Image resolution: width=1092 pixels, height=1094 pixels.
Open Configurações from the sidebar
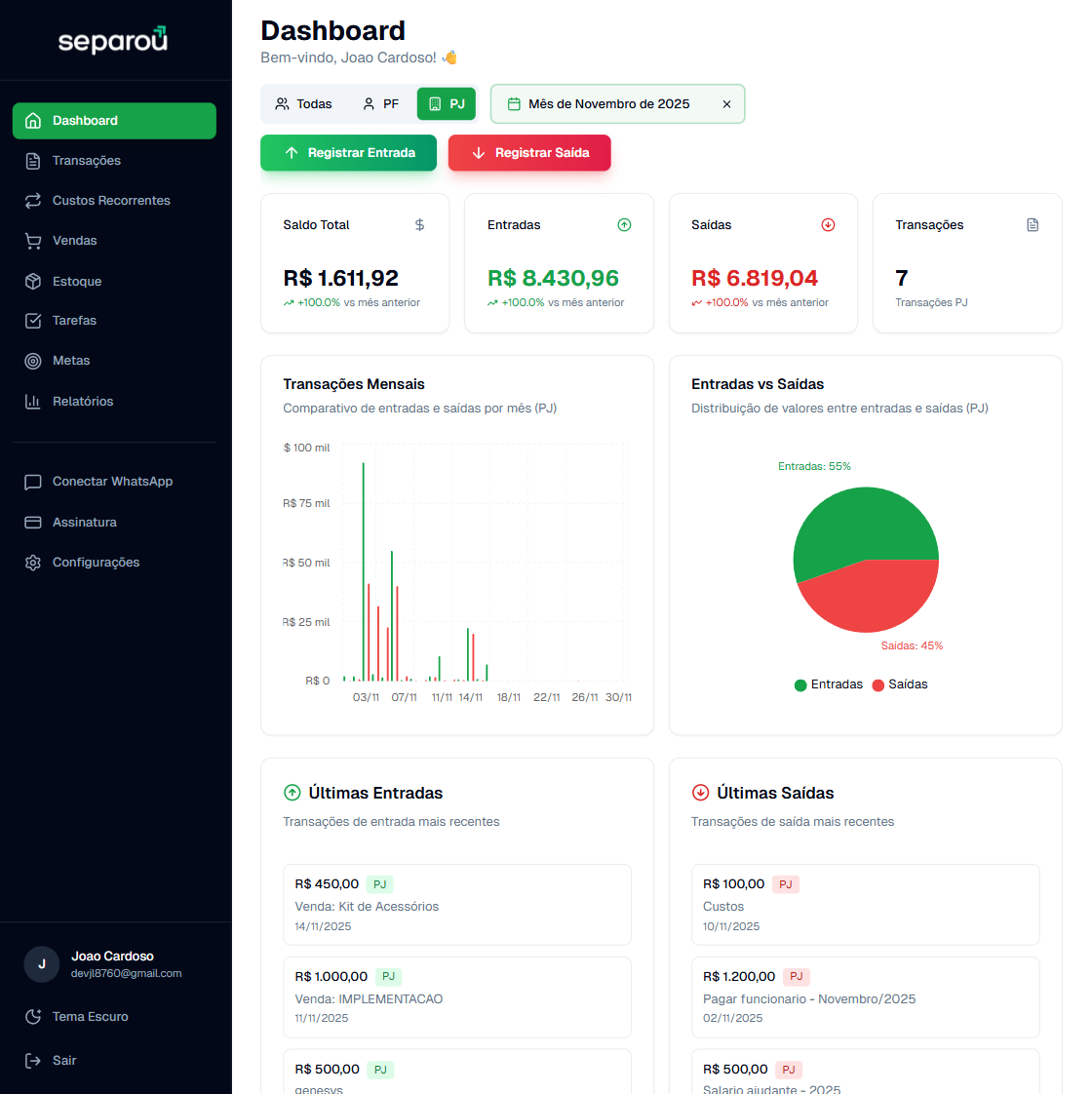coord(96,562)
